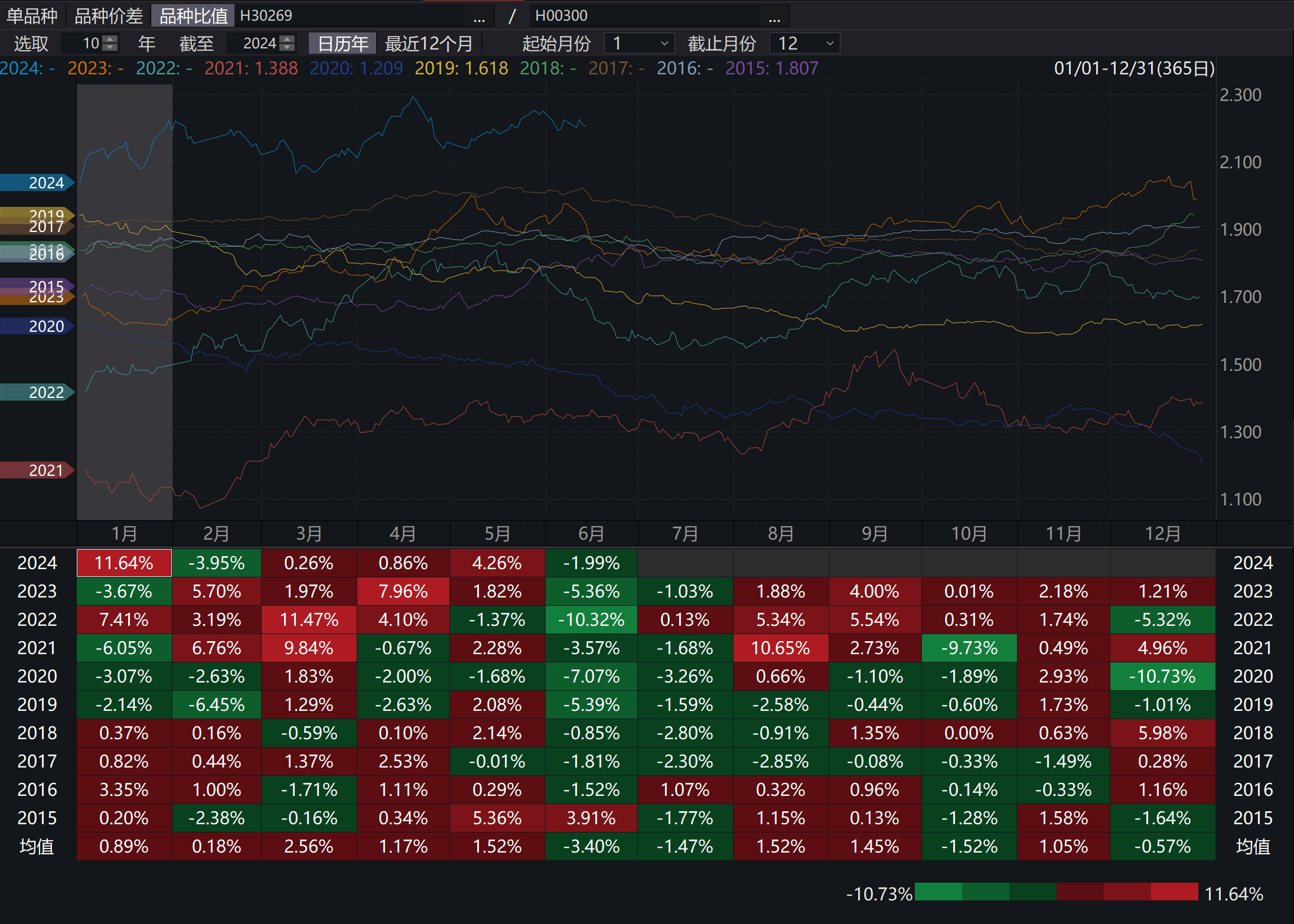Screen dimensions: 1294x924
Task: Click the 2020 December cell -10.73%
Action: [x=1162, y=676]
